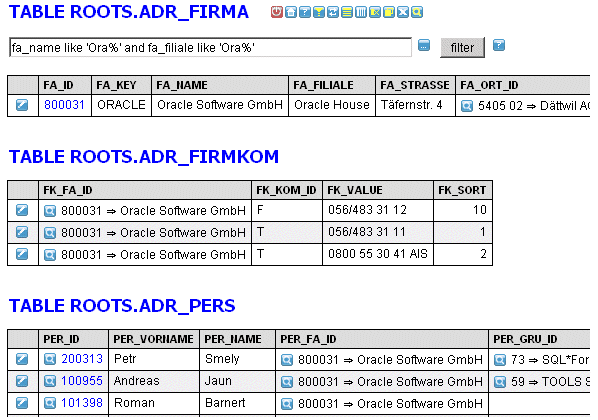Click the filter button

462,48
